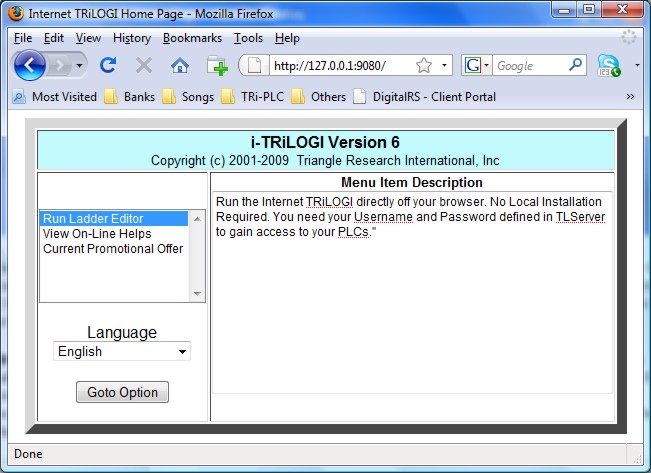Open the back/forward history dropdown arrow
The width and height of the screenshot is (651, 473).
coord(79,65)
